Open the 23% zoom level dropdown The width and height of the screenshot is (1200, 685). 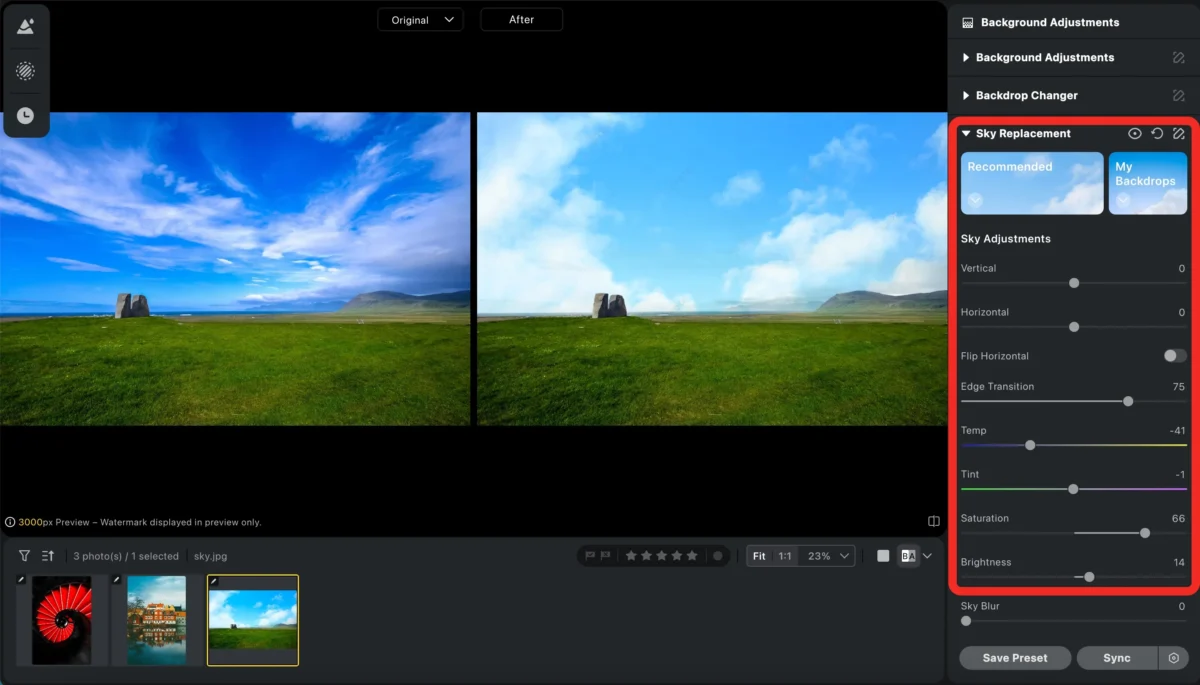[829, 556]
